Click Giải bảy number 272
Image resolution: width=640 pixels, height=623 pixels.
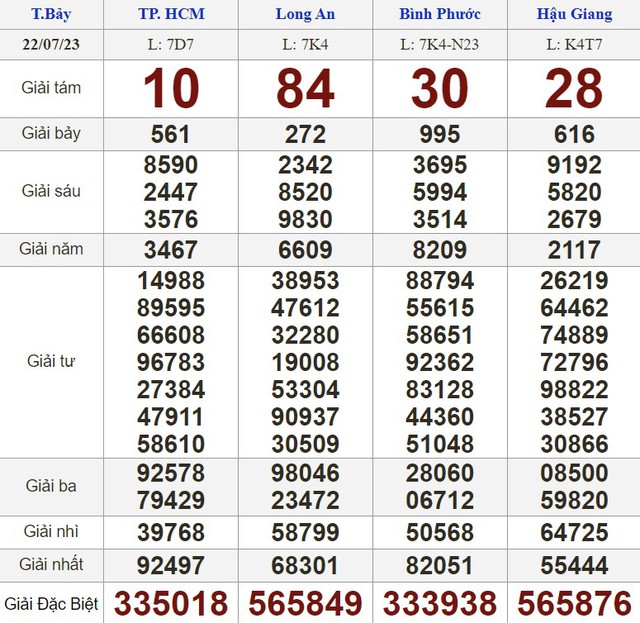tap(305, 134)
